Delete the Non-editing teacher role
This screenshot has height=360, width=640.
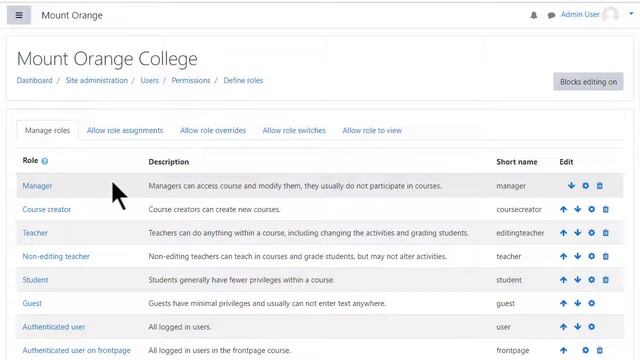606,256
